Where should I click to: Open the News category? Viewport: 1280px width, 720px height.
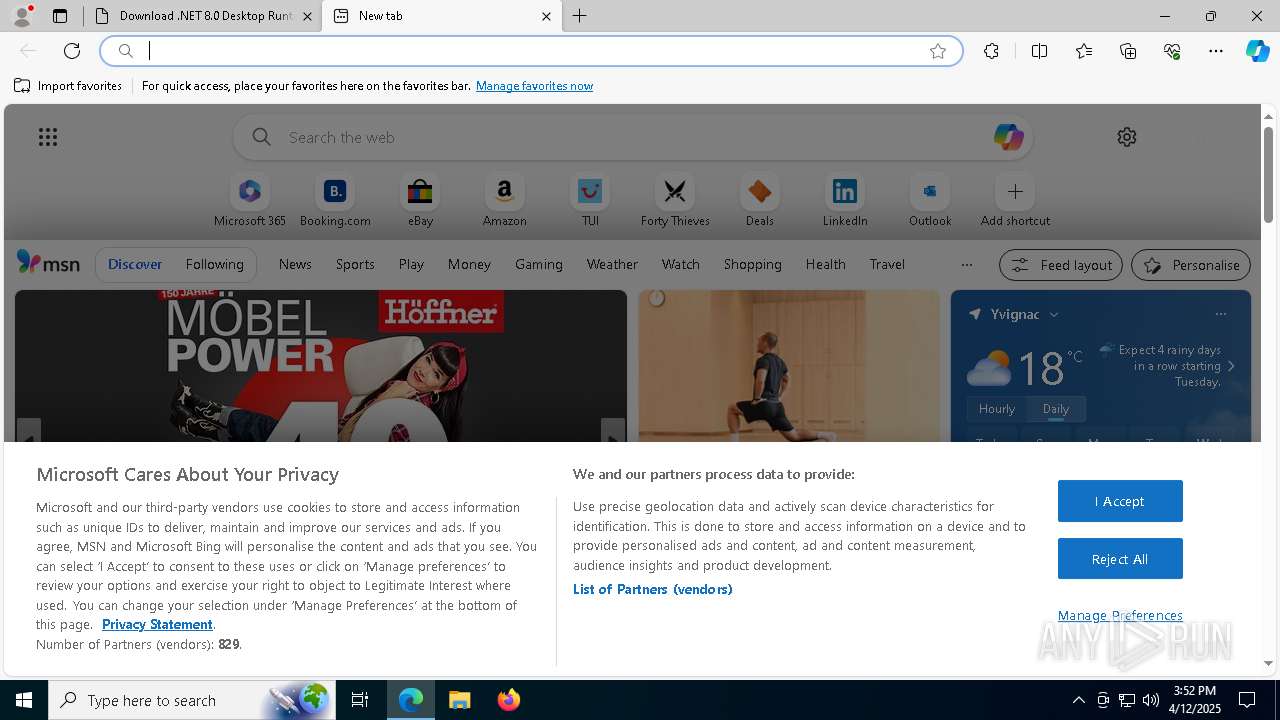295,264
